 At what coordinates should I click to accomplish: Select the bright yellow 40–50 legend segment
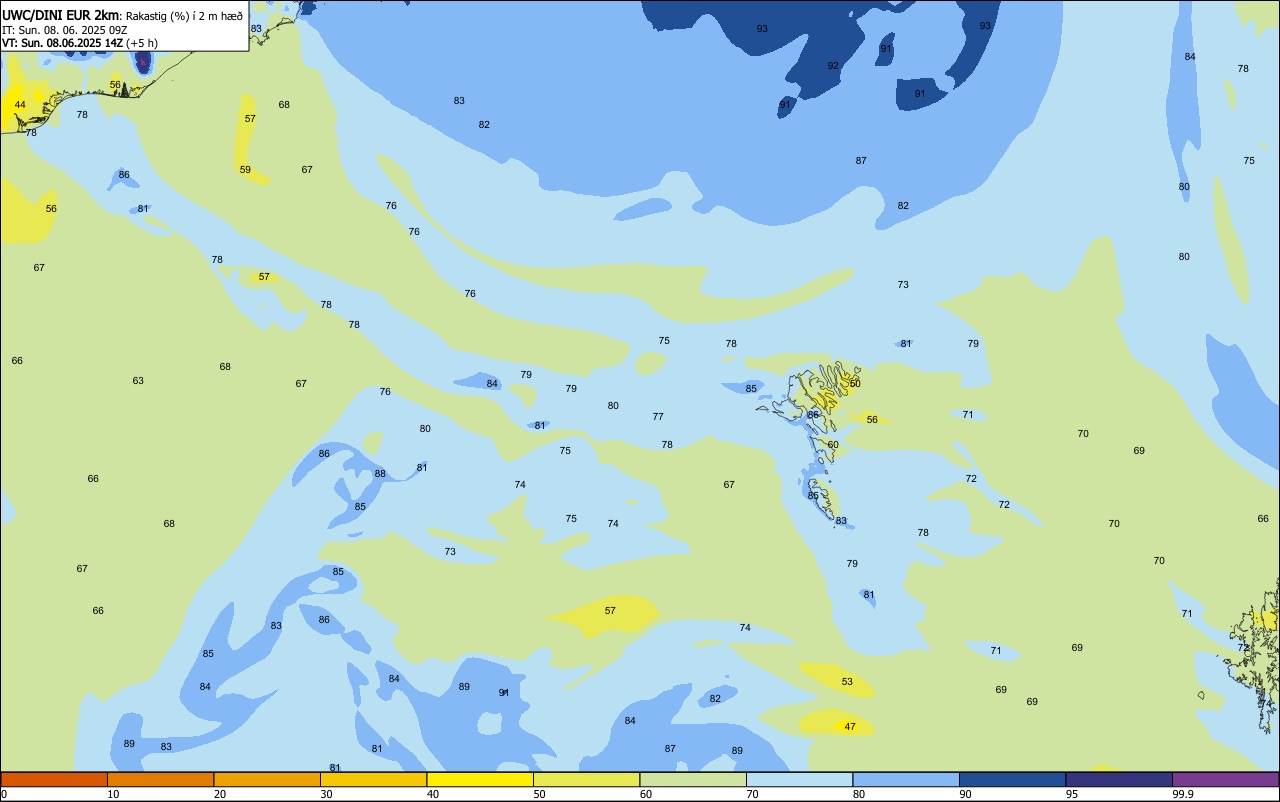[480, 779]
